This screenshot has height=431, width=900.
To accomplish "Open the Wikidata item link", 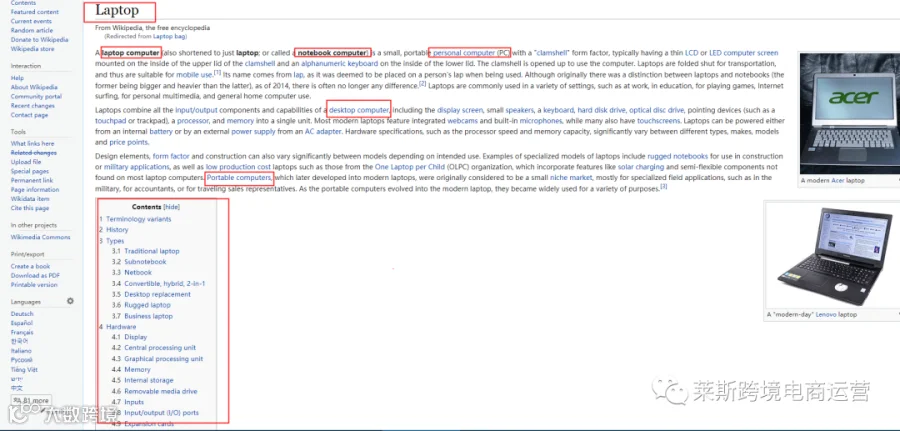I will pyautogui.click(x=30, y=199).
